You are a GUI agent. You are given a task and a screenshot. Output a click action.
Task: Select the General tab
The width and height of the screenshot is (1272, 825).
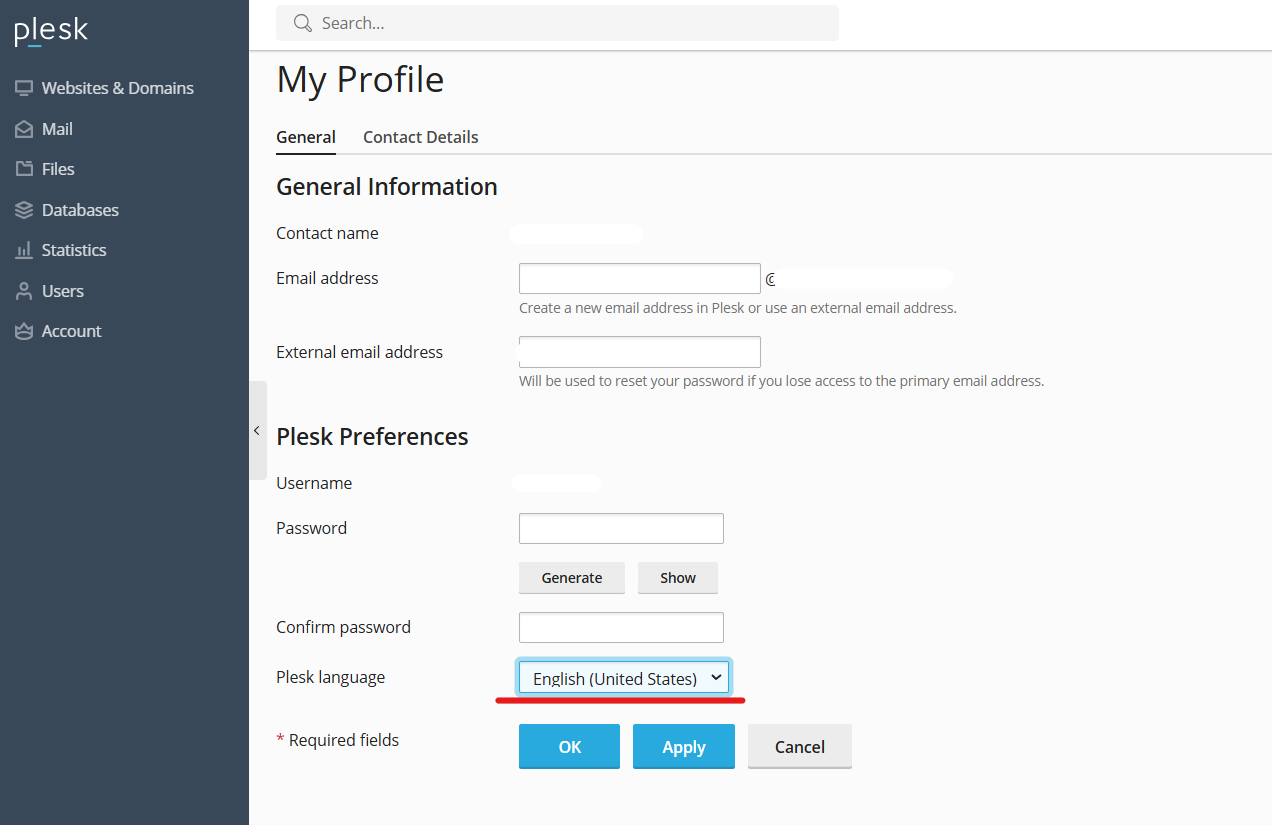[x=306, y=137]
